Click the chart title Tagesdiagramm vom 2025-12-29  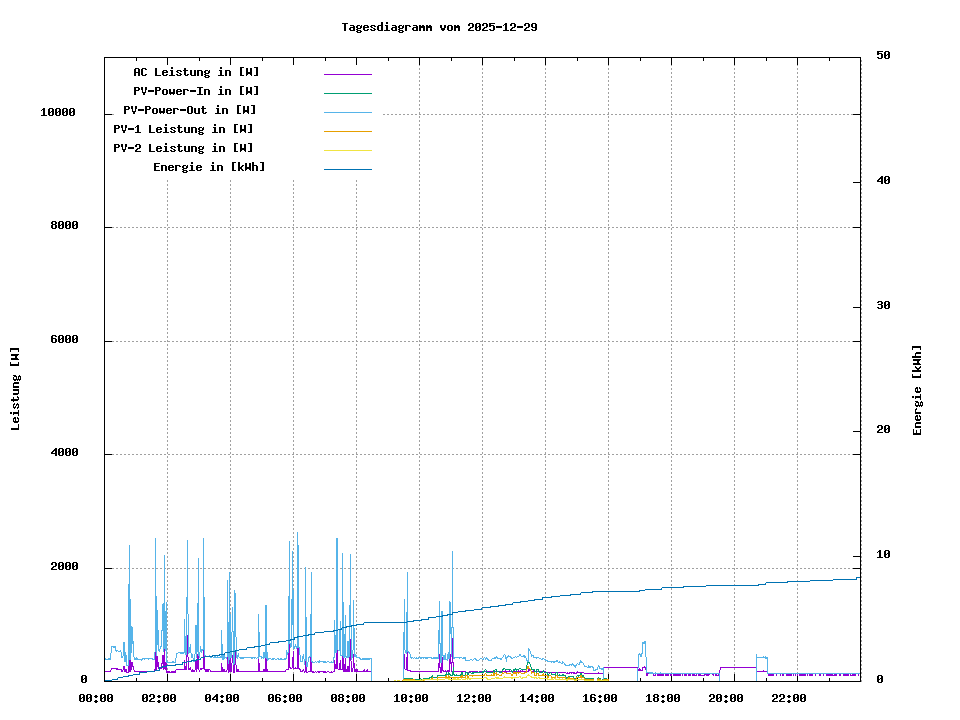(439, 27)
